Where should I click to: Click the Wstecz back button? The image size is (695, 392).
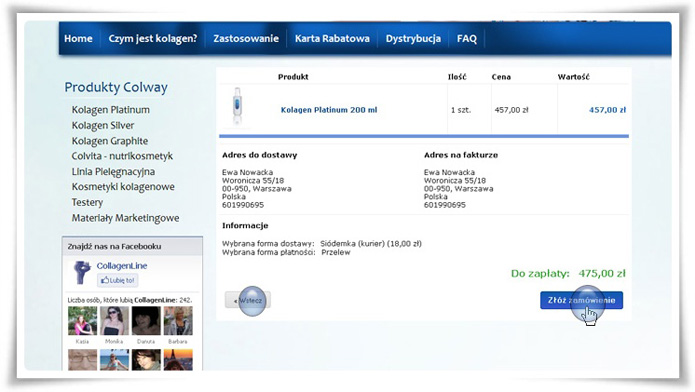(x=248, y=301)
